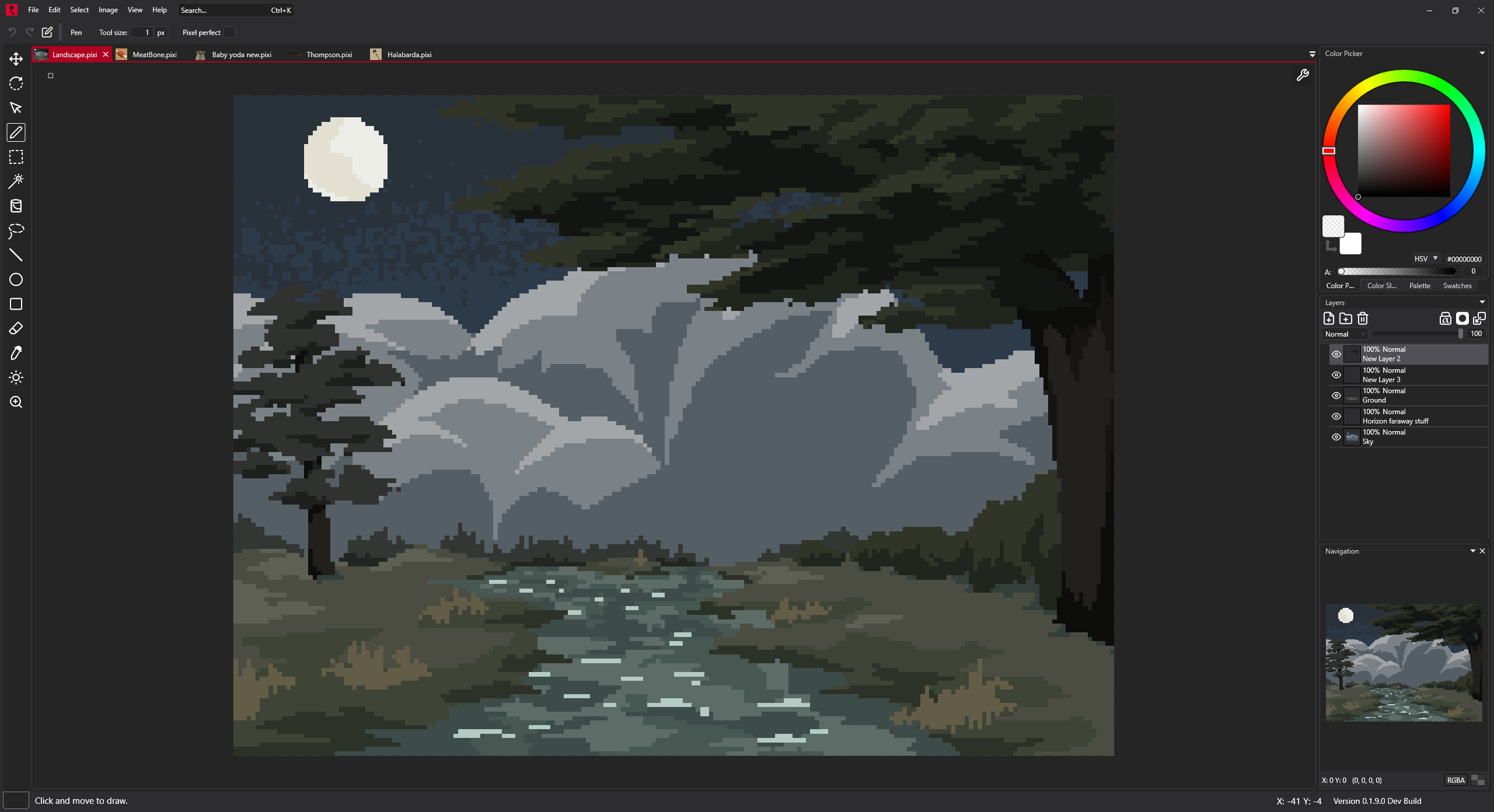
Task: Collapse the Navigation panel
Action: [x=1473, y=551]
